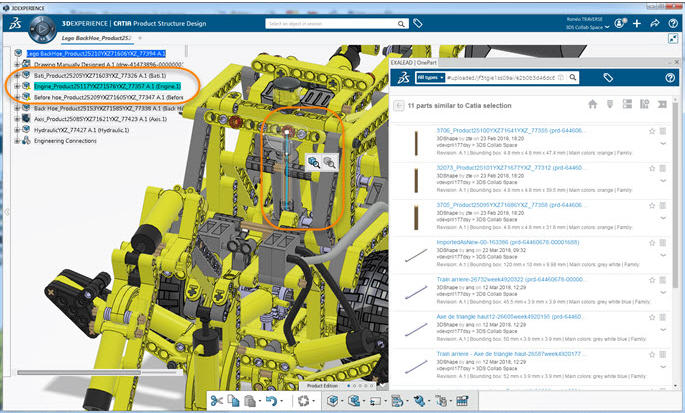Select Axis_Product25085 tree item
Image resolution: width=685 pixels, height=413 pixels.
tap(100, 119)
